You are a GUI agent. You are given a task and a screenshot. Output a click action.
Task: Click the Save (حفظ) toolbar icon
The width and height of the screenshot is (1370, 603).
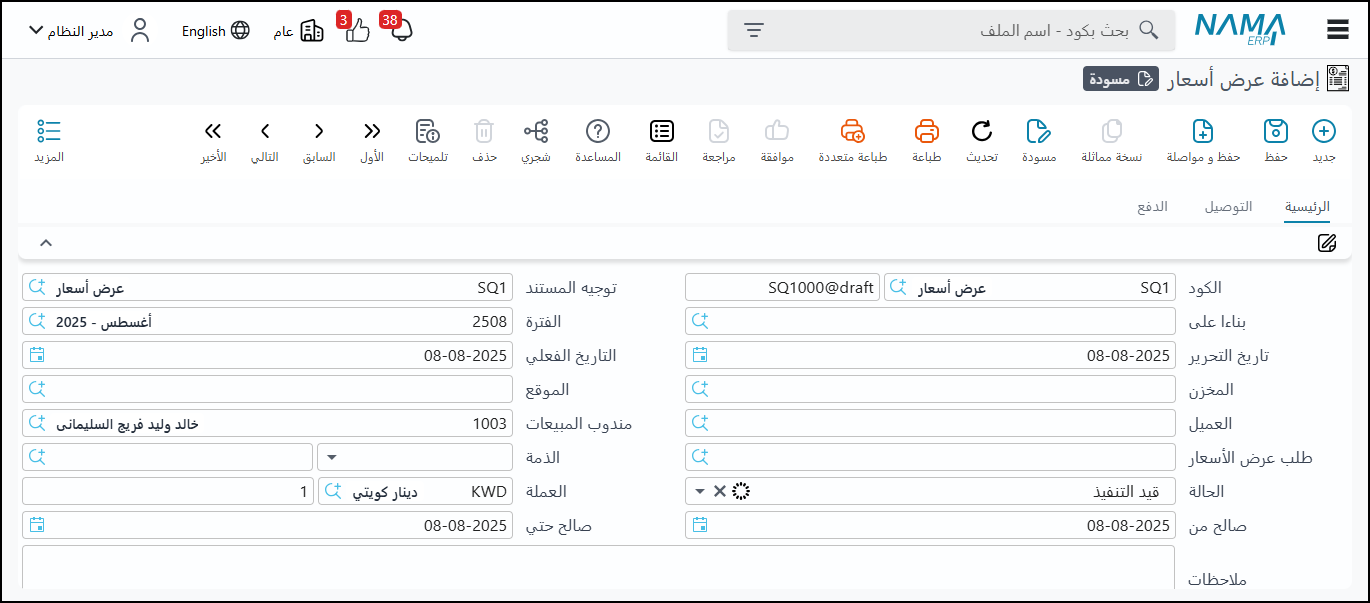coord(1275,132)
